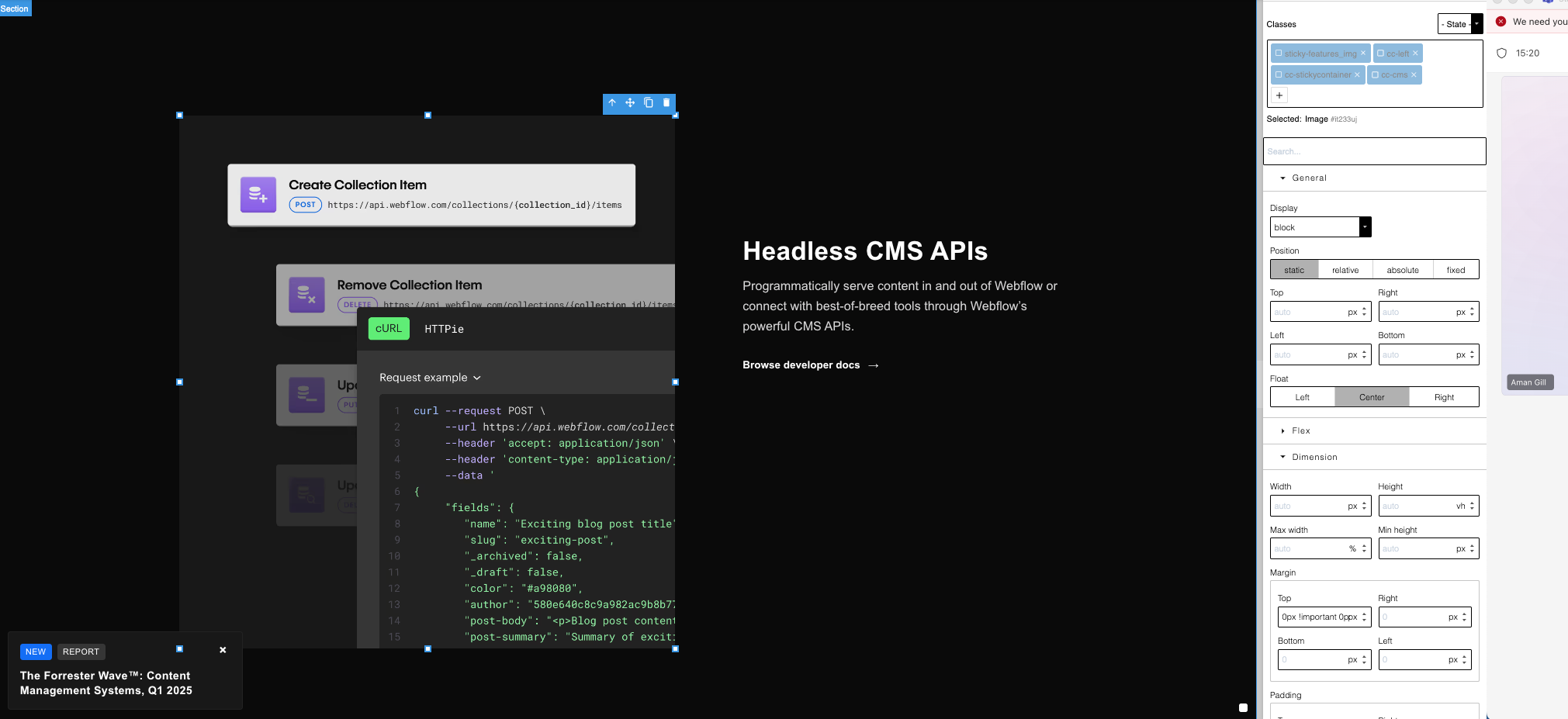Click the Headless CMS APIs heading
The height and width of the screenshot is (719, 1568).
[x=865, y=251]
